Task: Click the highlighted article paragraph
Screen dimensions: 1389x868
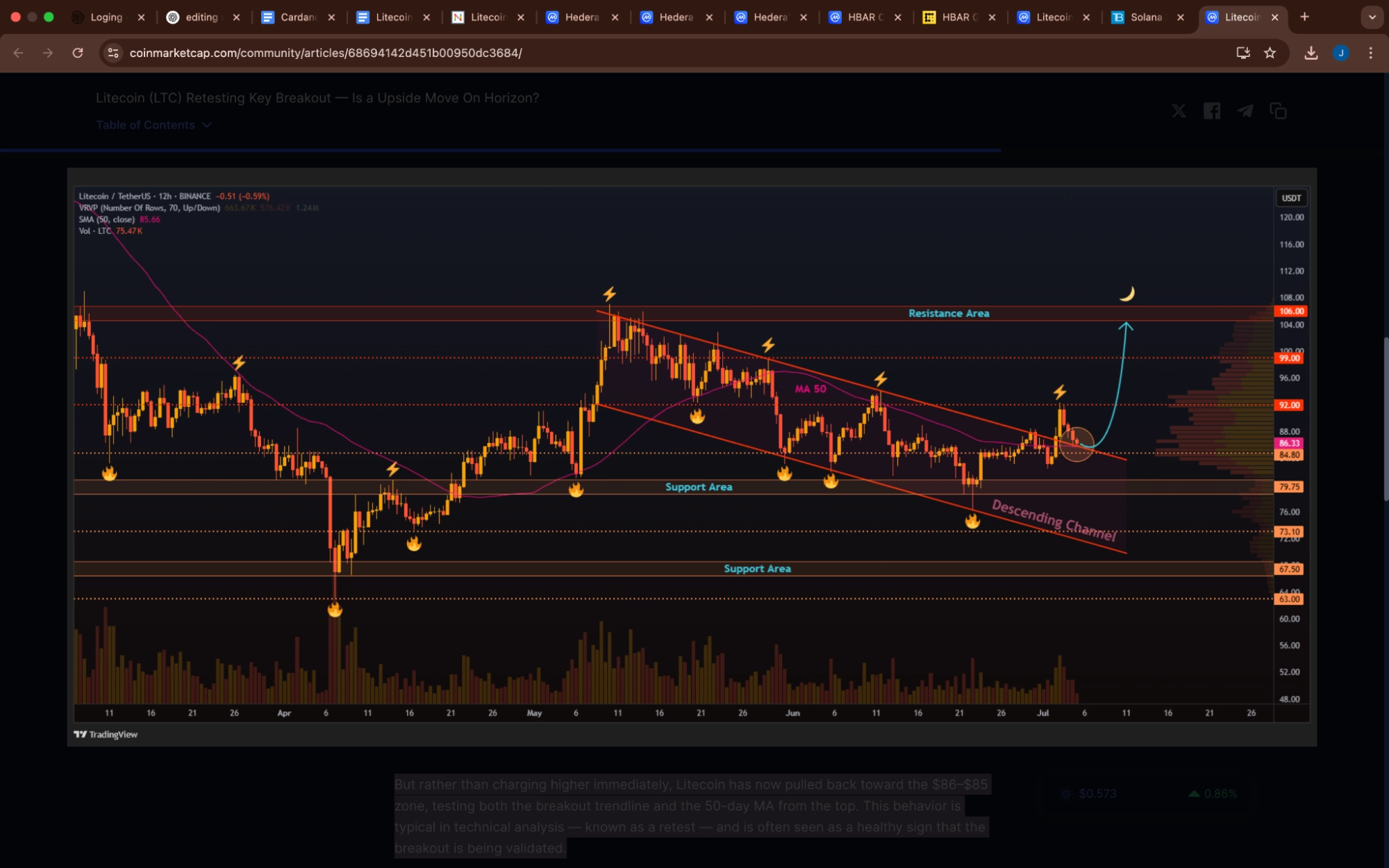Action: pos(692,816)
